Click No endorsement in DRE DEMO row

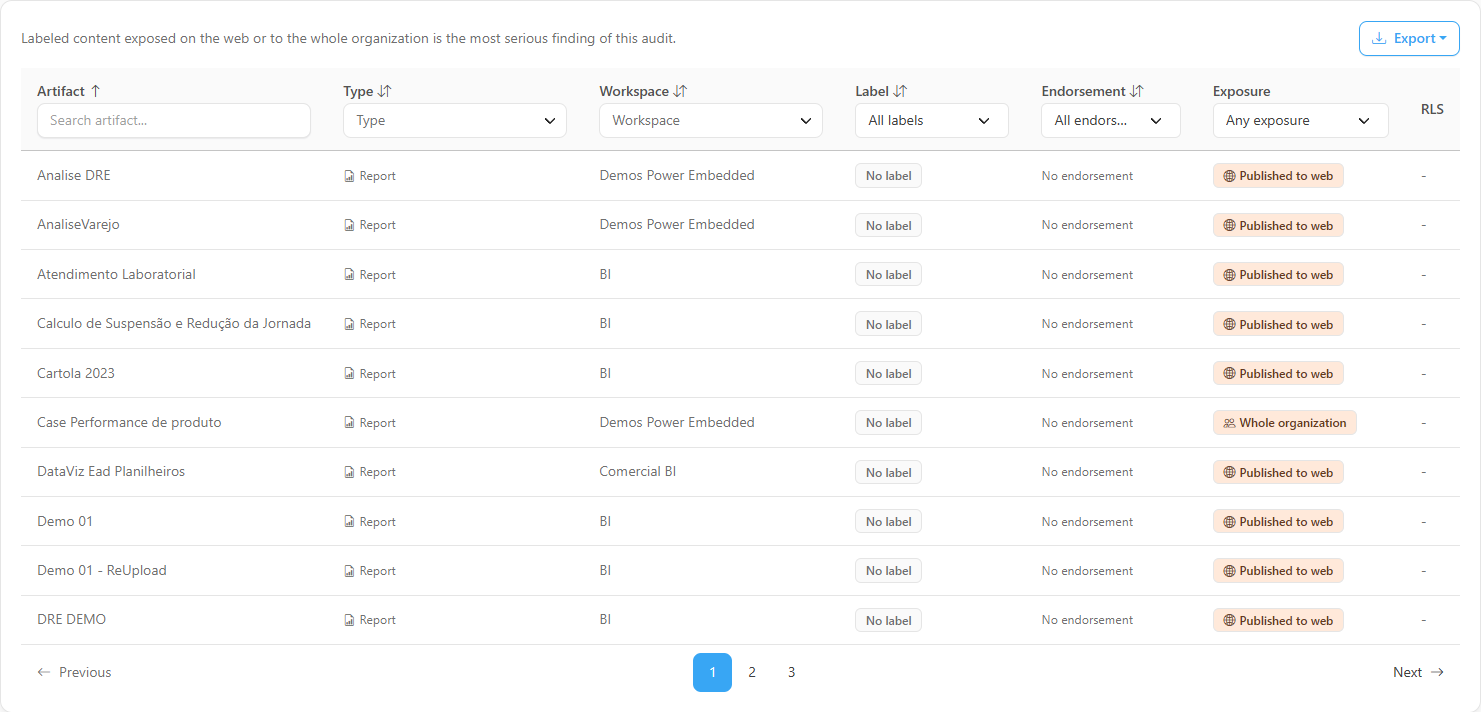pos(1087,620)
